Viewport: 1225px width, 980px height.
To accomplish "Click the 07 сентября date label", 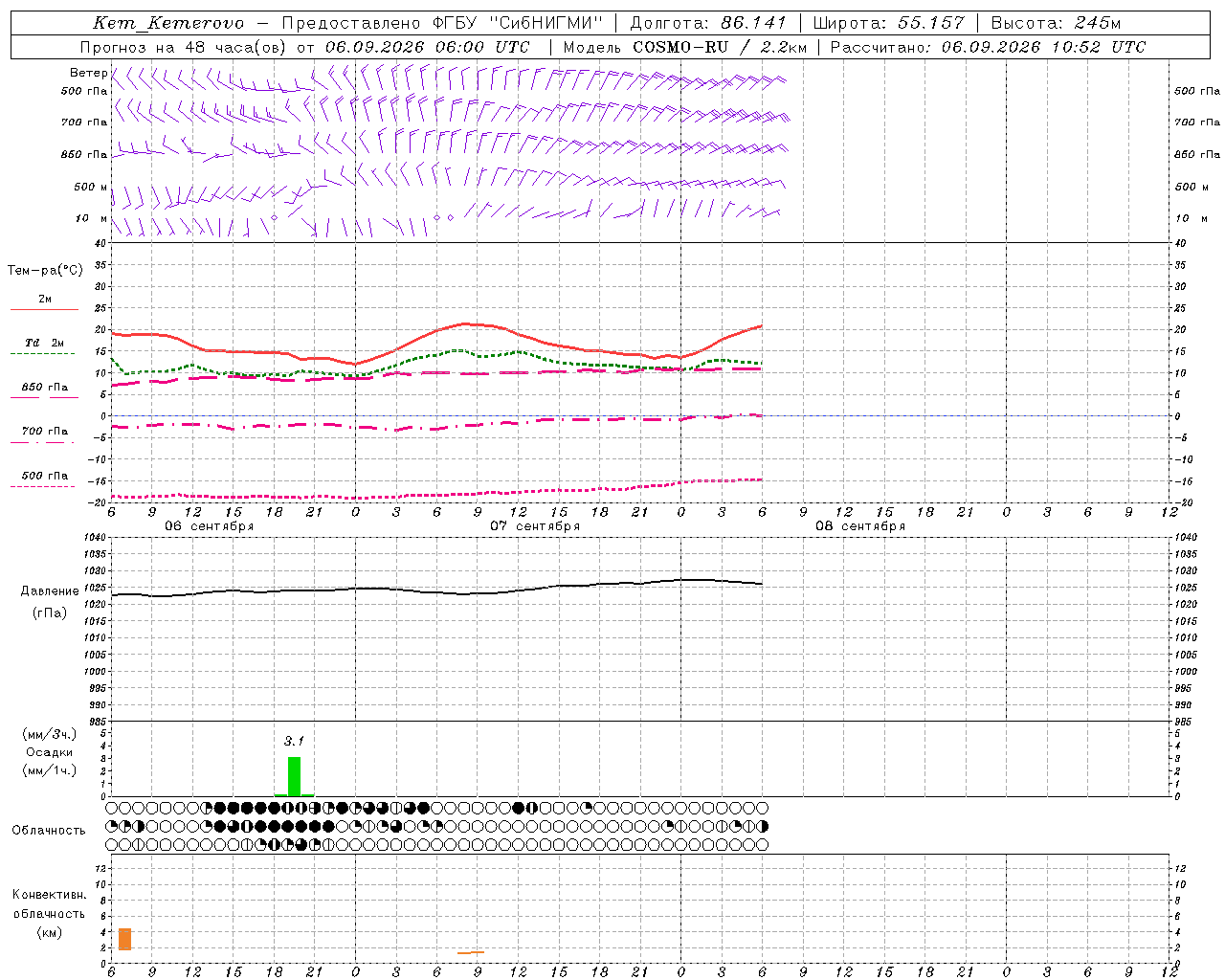I will point(535,525).
